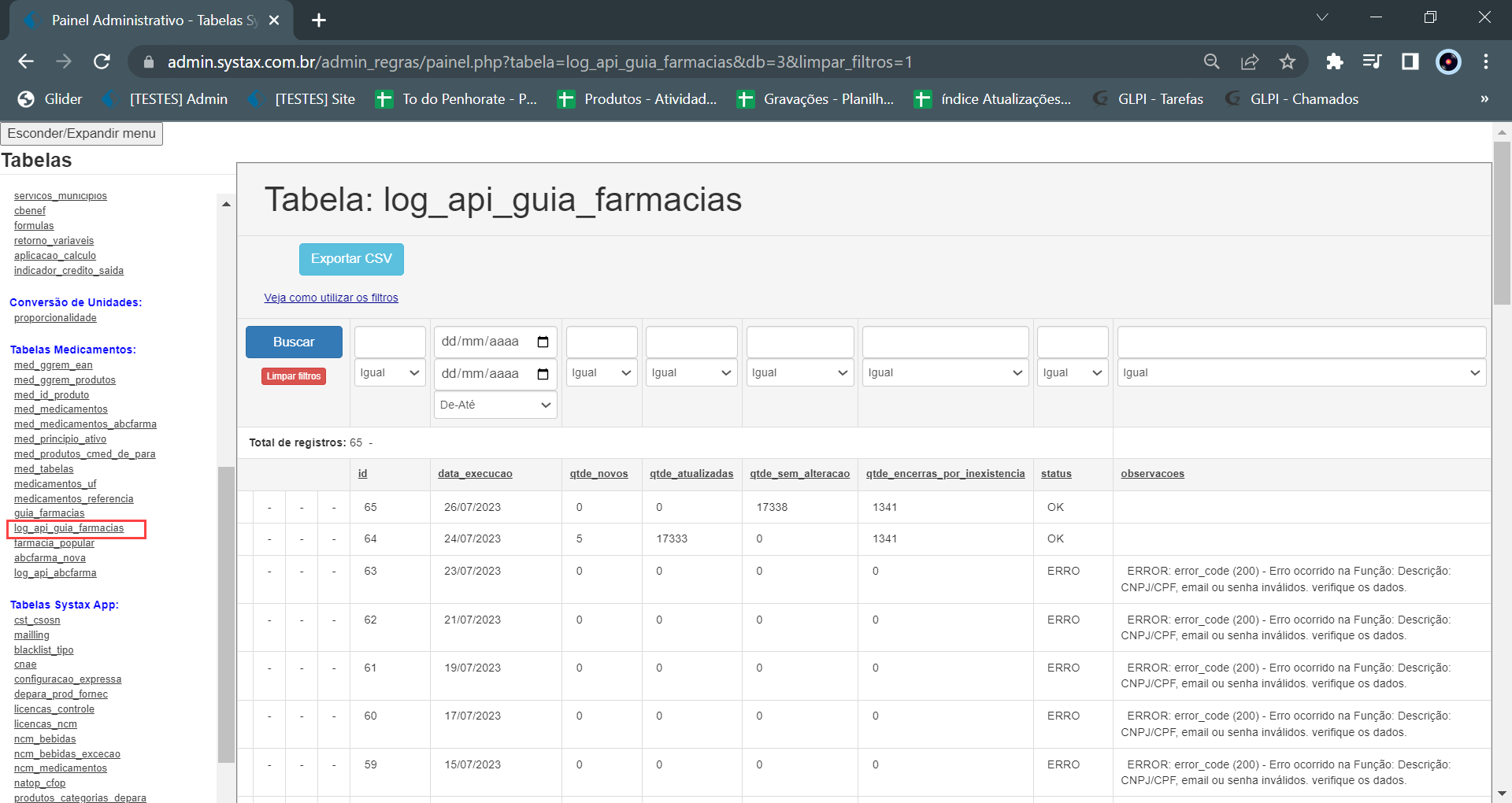View site info via the padlock icon
This screenshot has width=1512, height=803.
pyautogui.click(x=148, y=61)
